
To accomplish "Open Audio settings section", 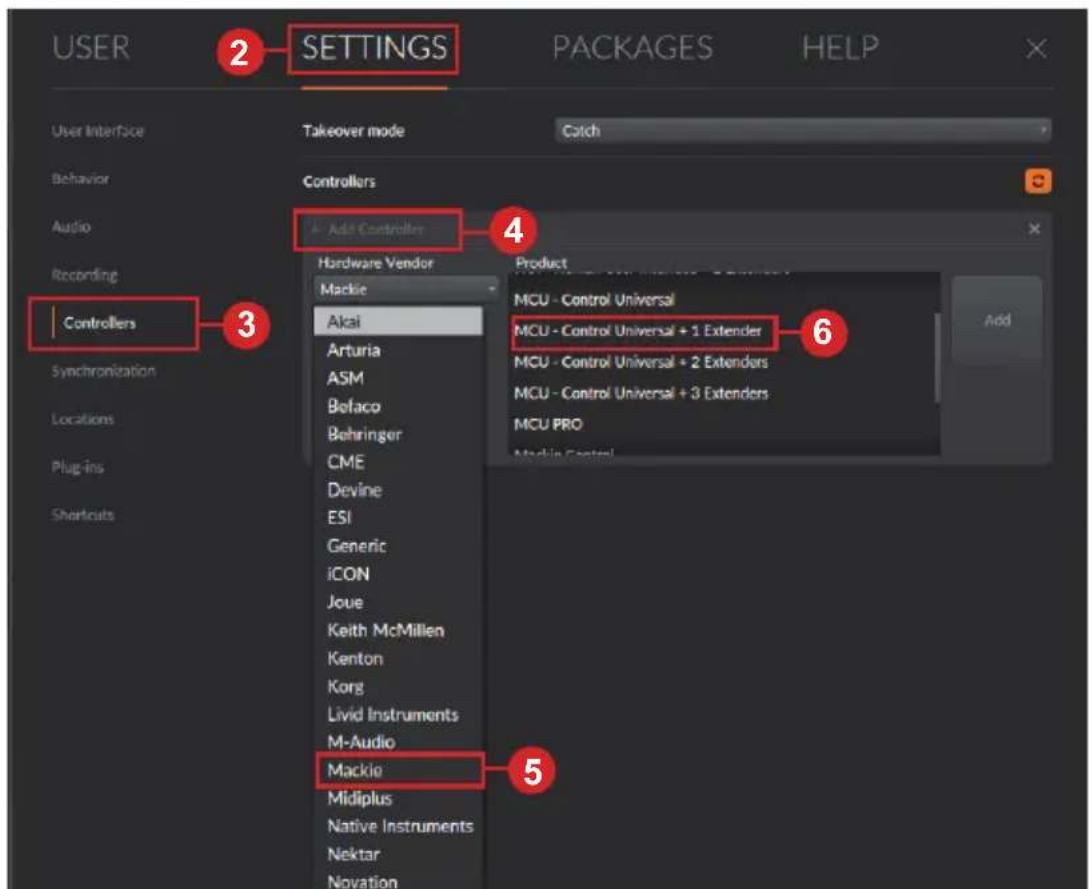I will pos(71,226).
